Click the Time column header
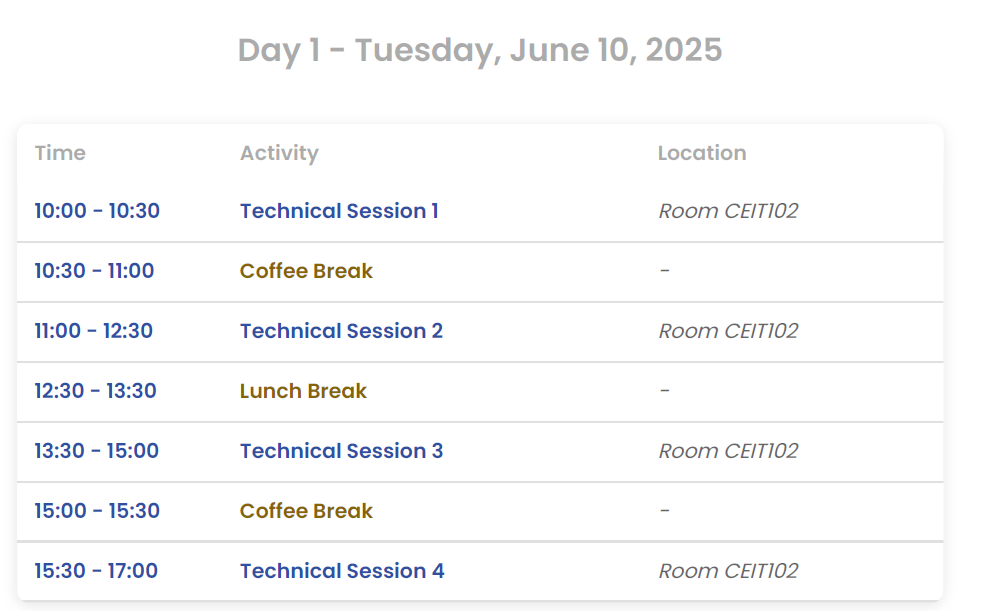Screen dimensions: 992x611 60,153
